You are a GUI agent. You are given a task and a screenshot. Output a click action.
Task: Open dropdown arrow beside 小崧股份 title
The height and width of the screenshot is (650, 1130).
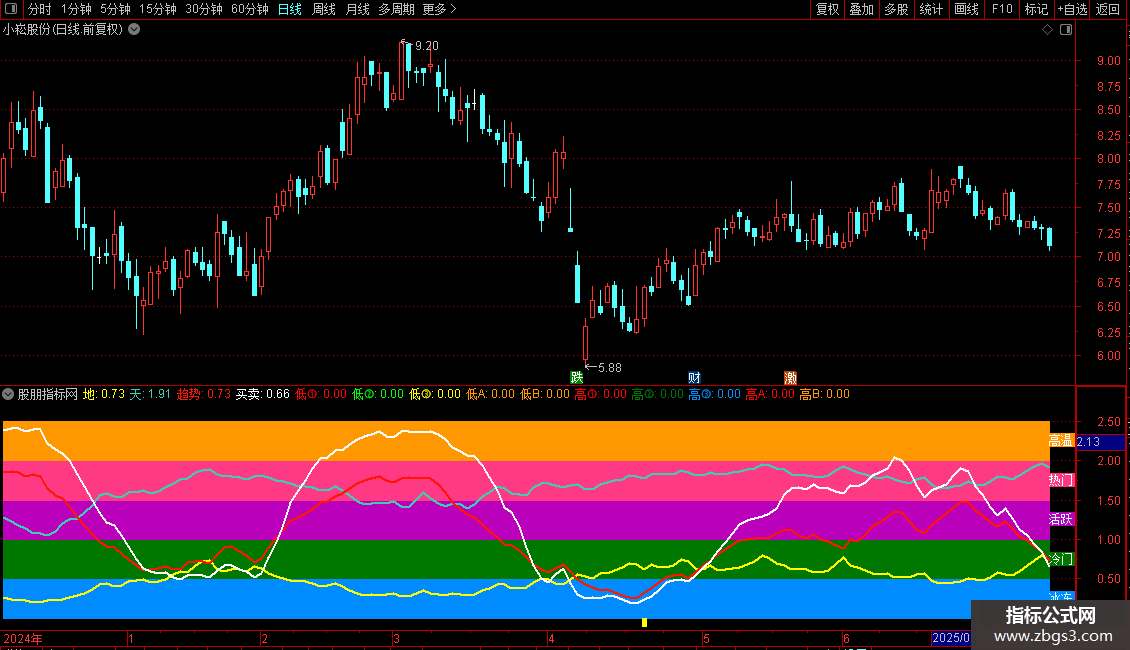coord(134,30)
